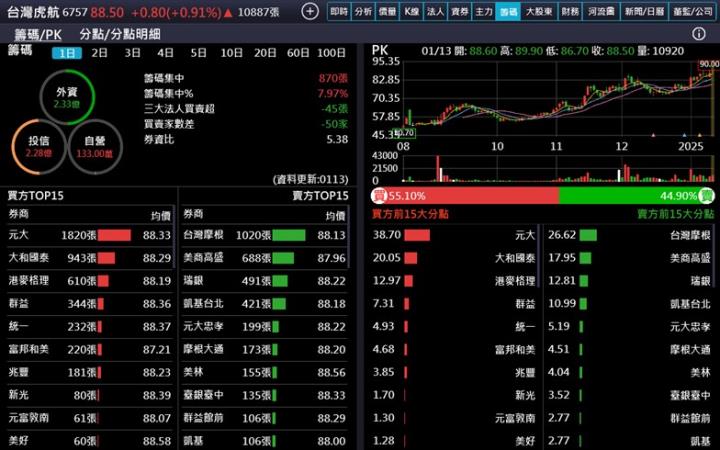This screenshot has height=450, width=720.
Task: Open the 新聞/日曆 tab
Action: pos(644,11)
